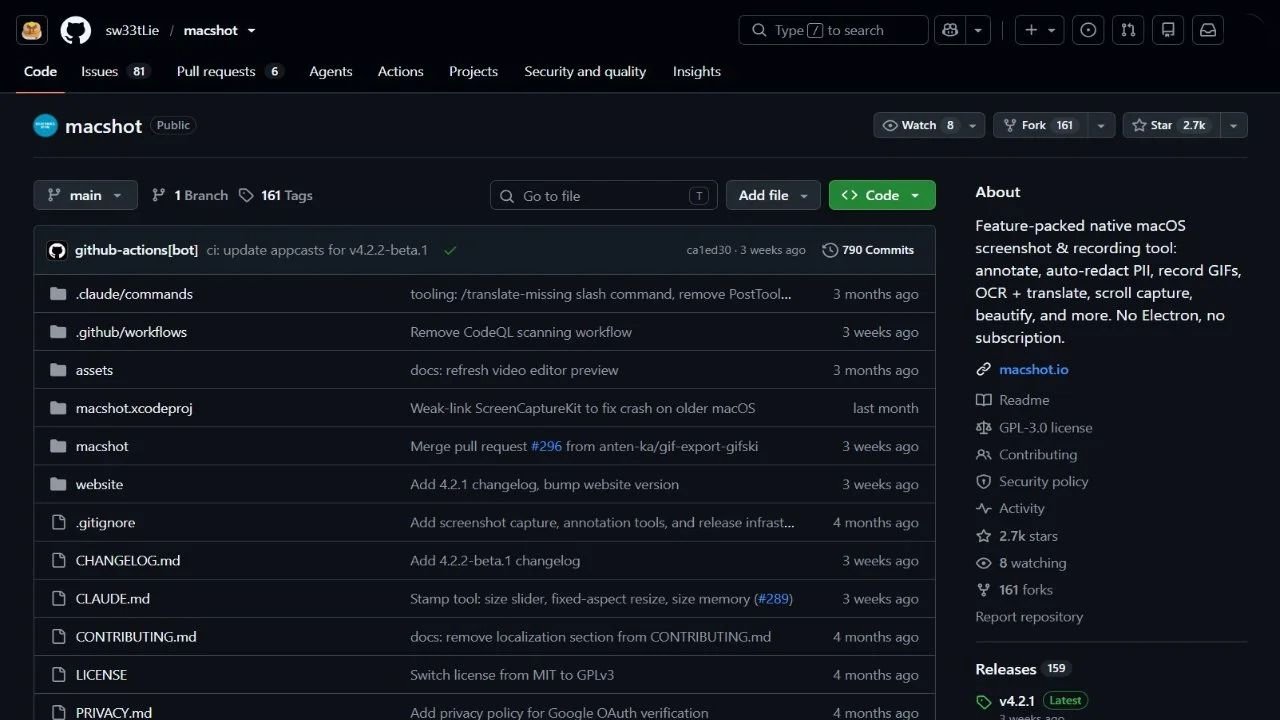Click the Security policy shield icon
This screenshot has width=1280, height=720.
tap(984, 482)
